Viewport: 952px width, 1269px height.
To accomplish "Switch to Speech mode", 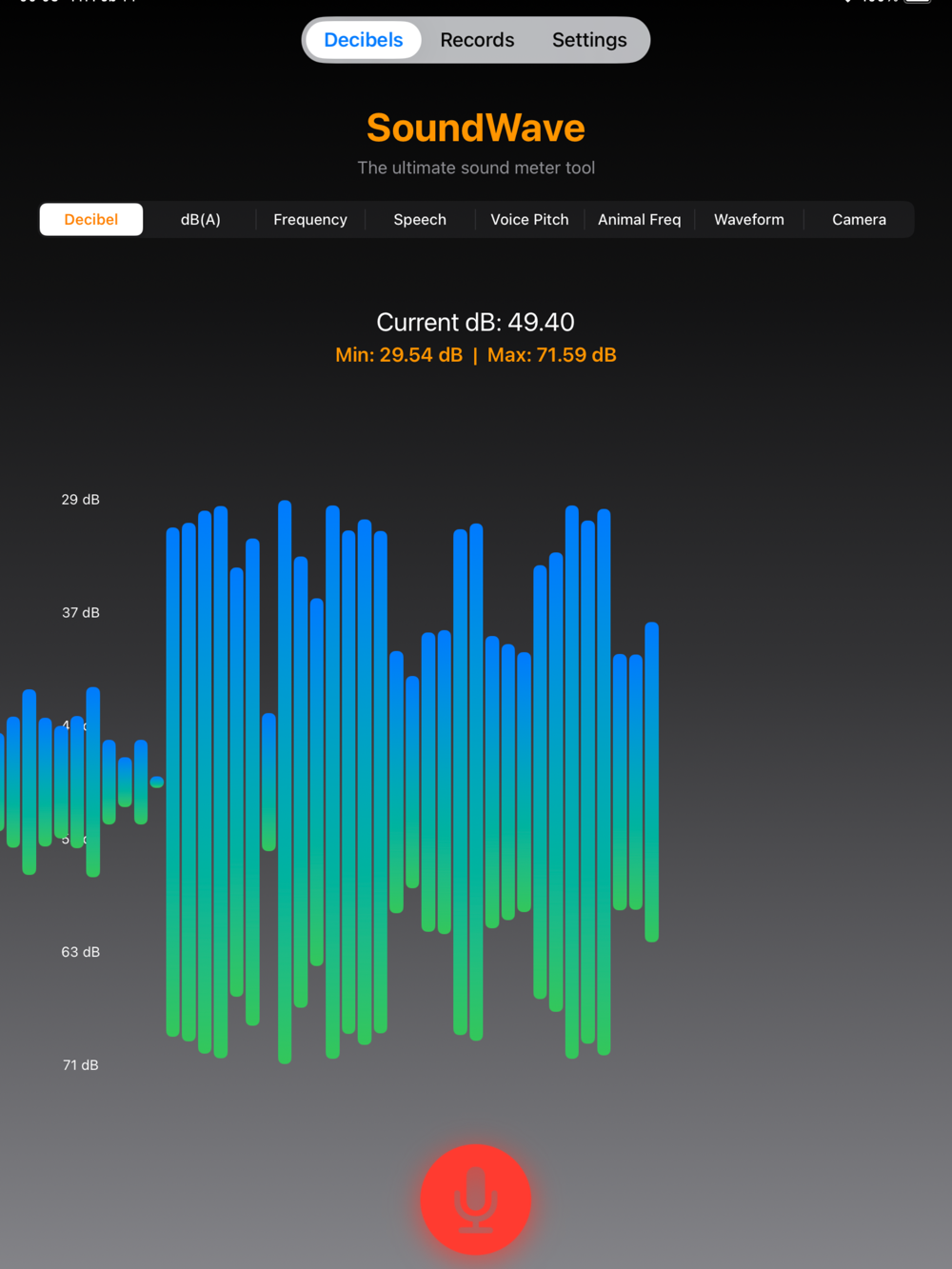I will 420,219.
